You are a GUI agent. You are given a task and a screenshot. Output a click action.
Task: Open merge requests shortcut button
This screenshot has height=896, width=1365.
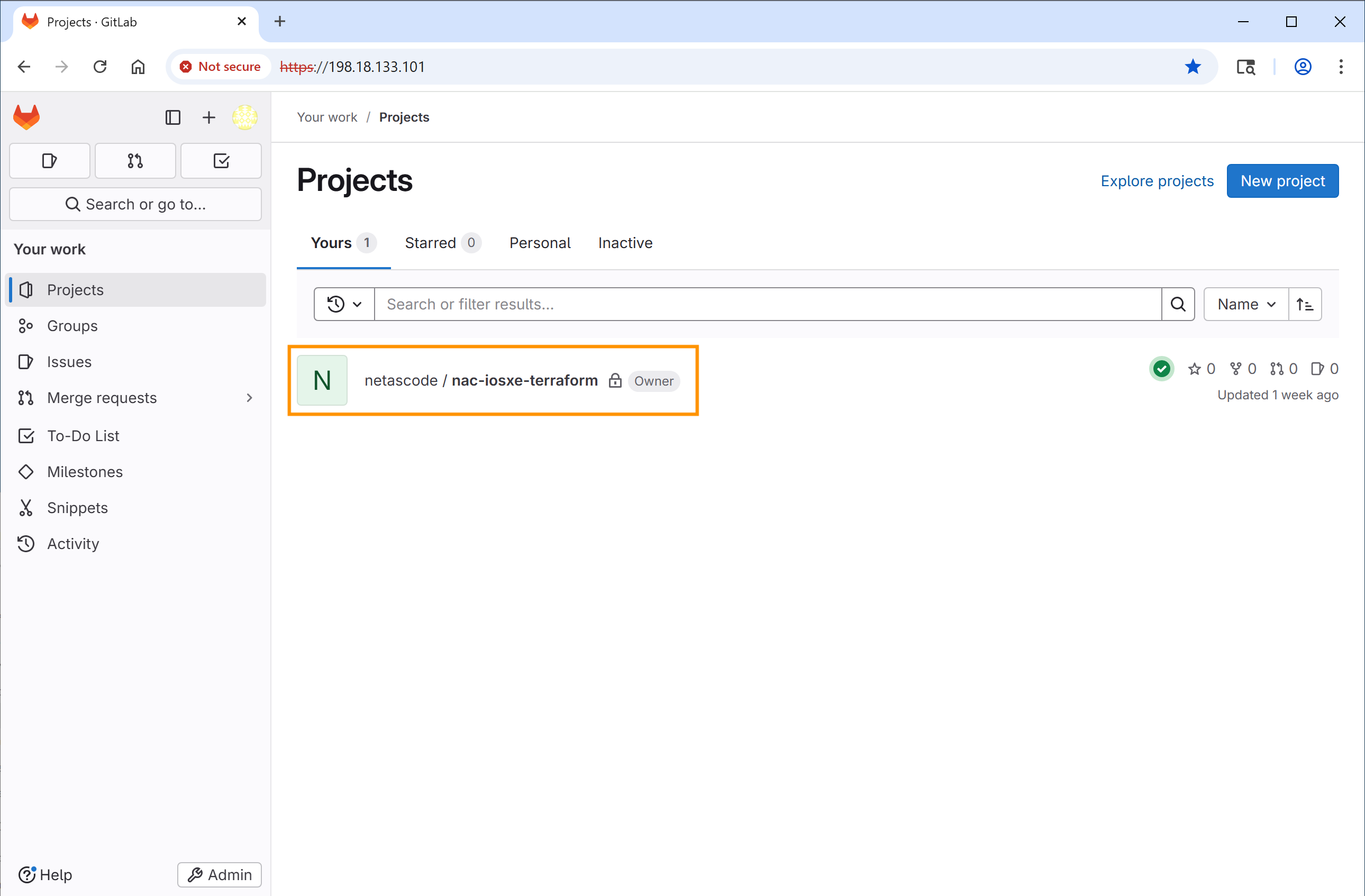click(x=135, y=161)
